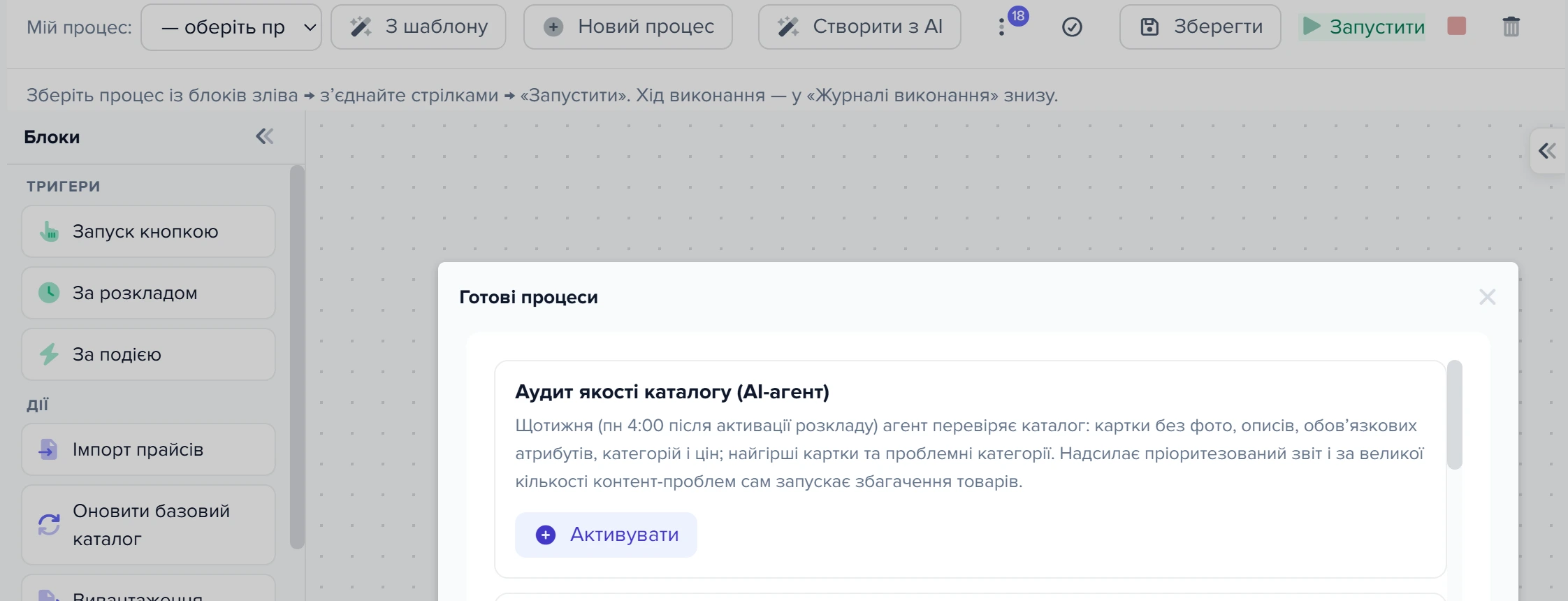Delete the process with the trash icon
The height and width of the screenshot is (601, 1568).
point(1511,27)
